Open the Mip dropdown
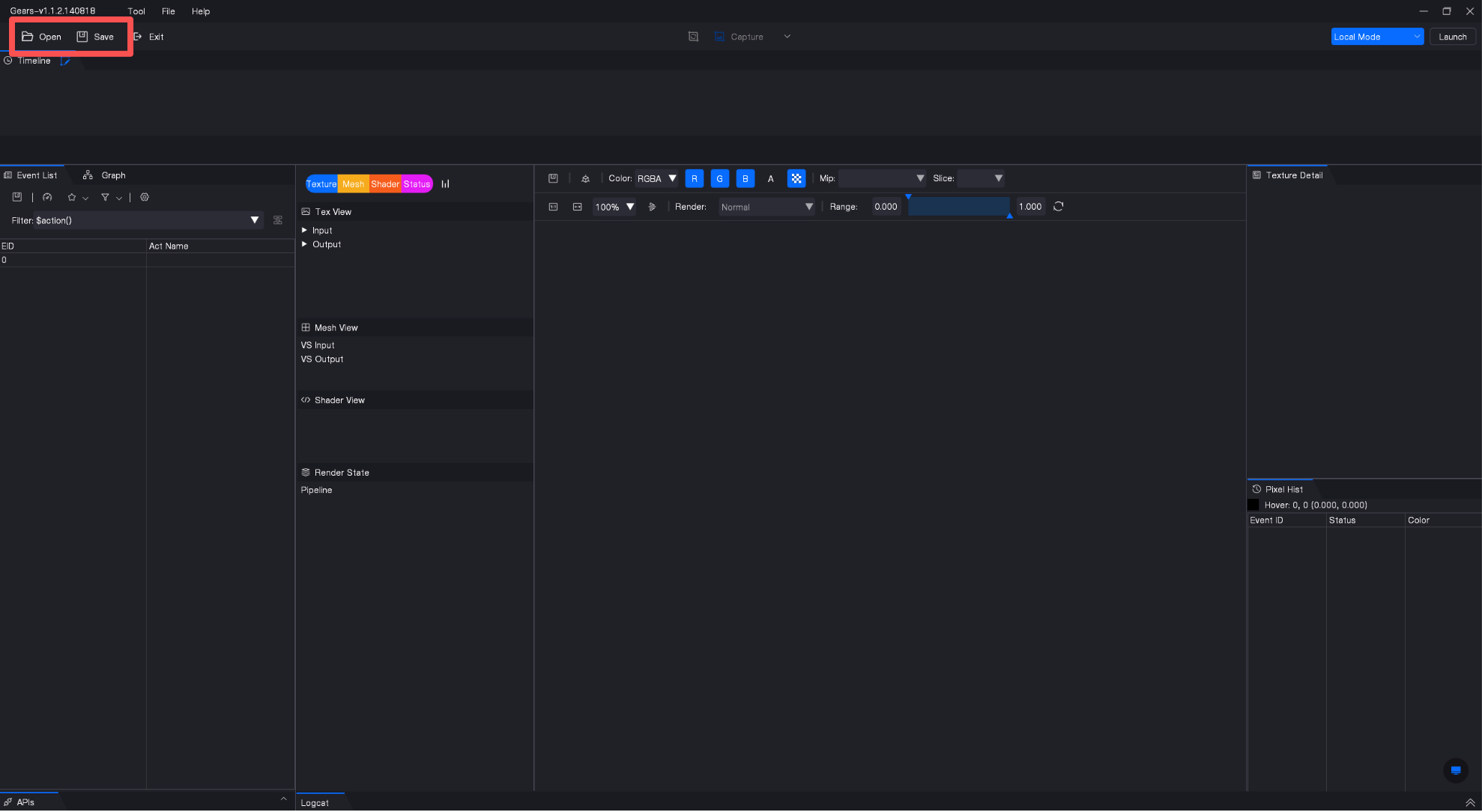1482x812 pixels. [882, 178]
